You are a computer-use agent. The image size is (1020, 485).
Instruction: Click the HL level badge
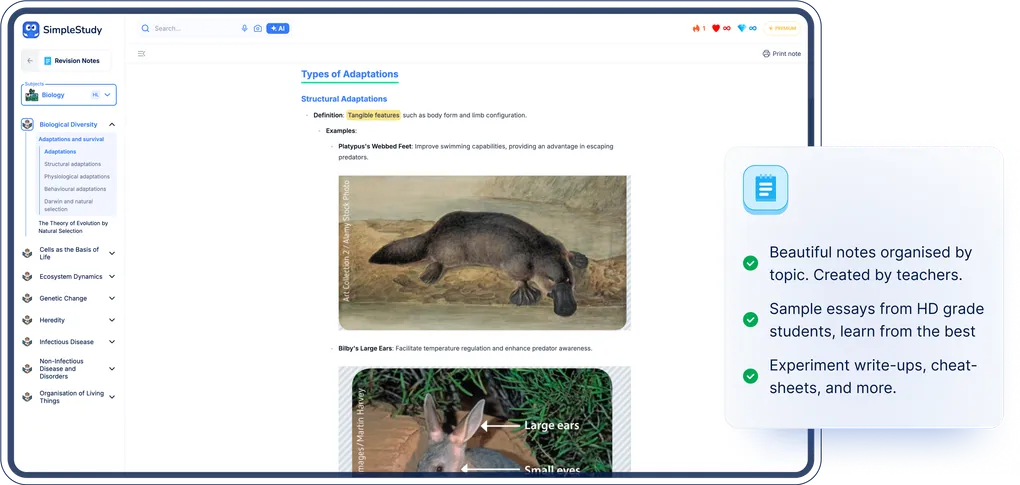point(95,95)
